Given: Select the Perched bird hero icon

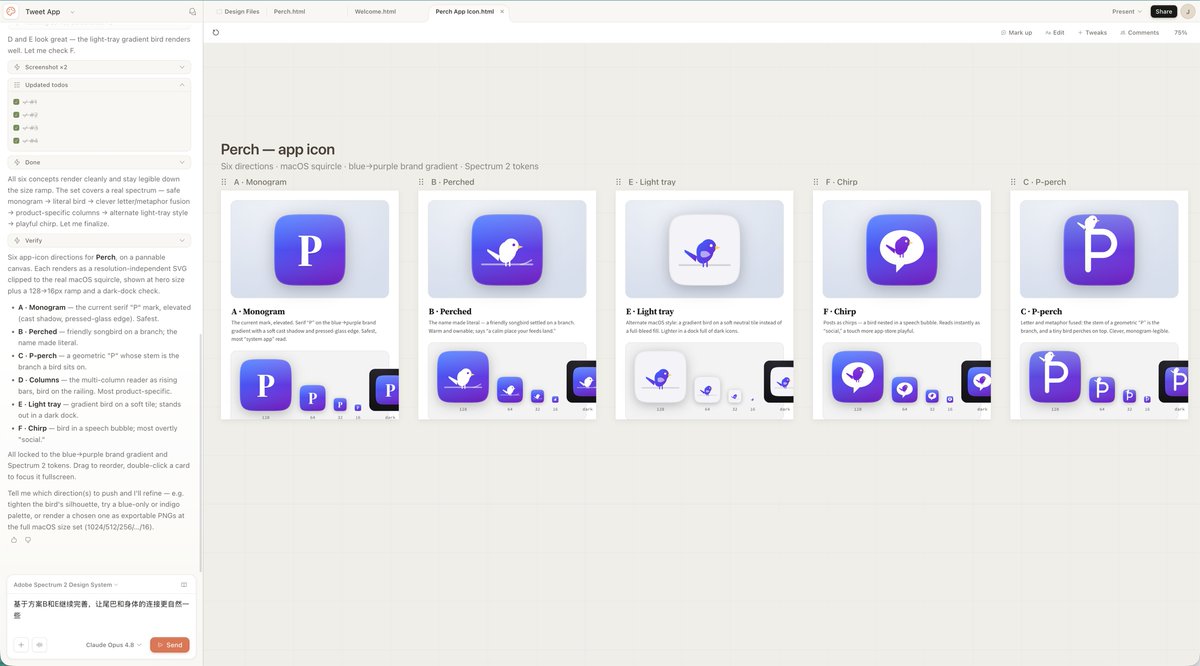Looking at the screenshot, I should [507, 249].
